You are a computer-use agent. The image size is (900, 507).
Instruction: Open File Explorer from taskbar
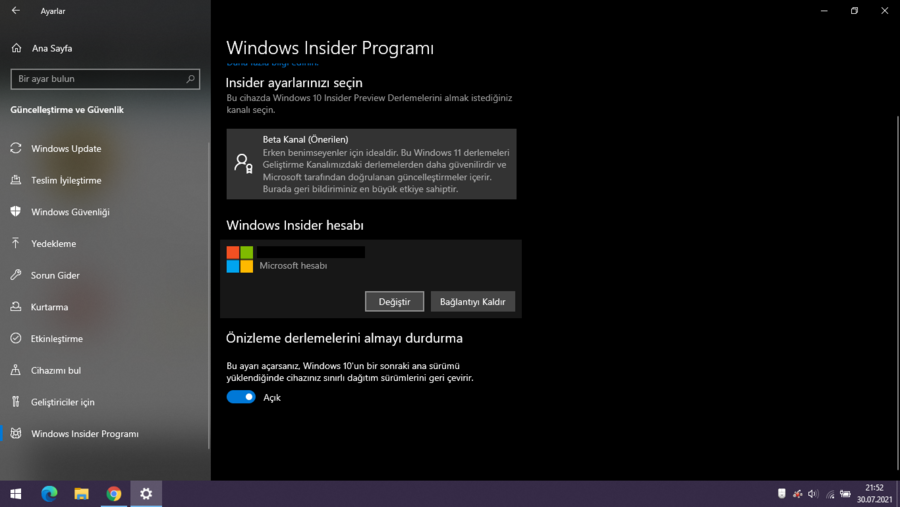(x=82, y=494)
